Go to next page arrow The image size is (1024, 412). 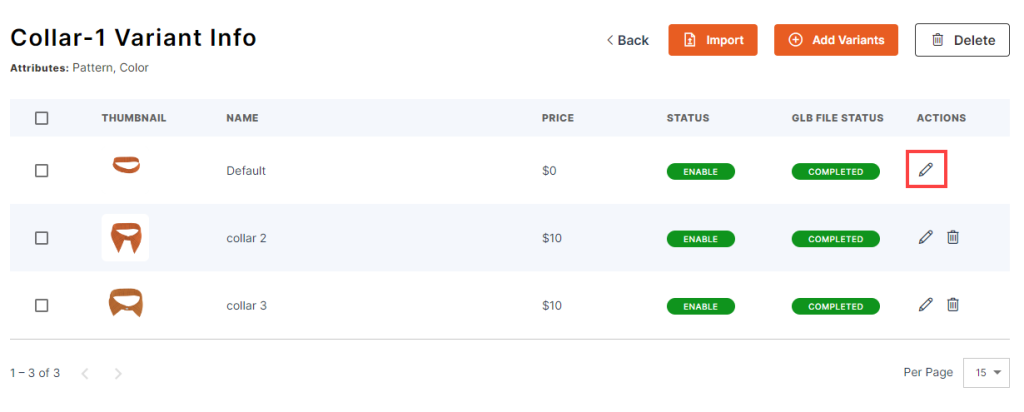tap(118, 373)
